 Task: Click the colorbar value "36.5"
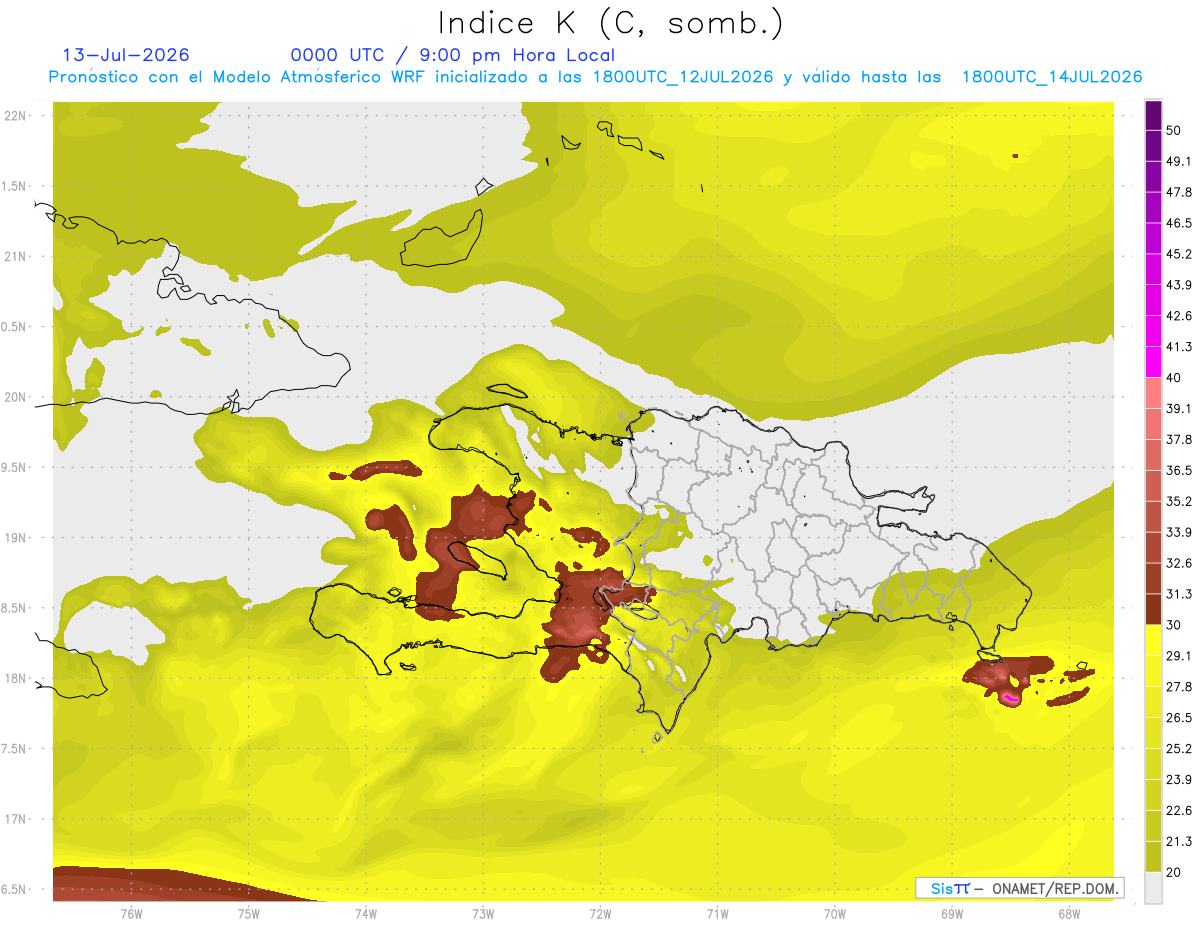(x=1179, y=470)
